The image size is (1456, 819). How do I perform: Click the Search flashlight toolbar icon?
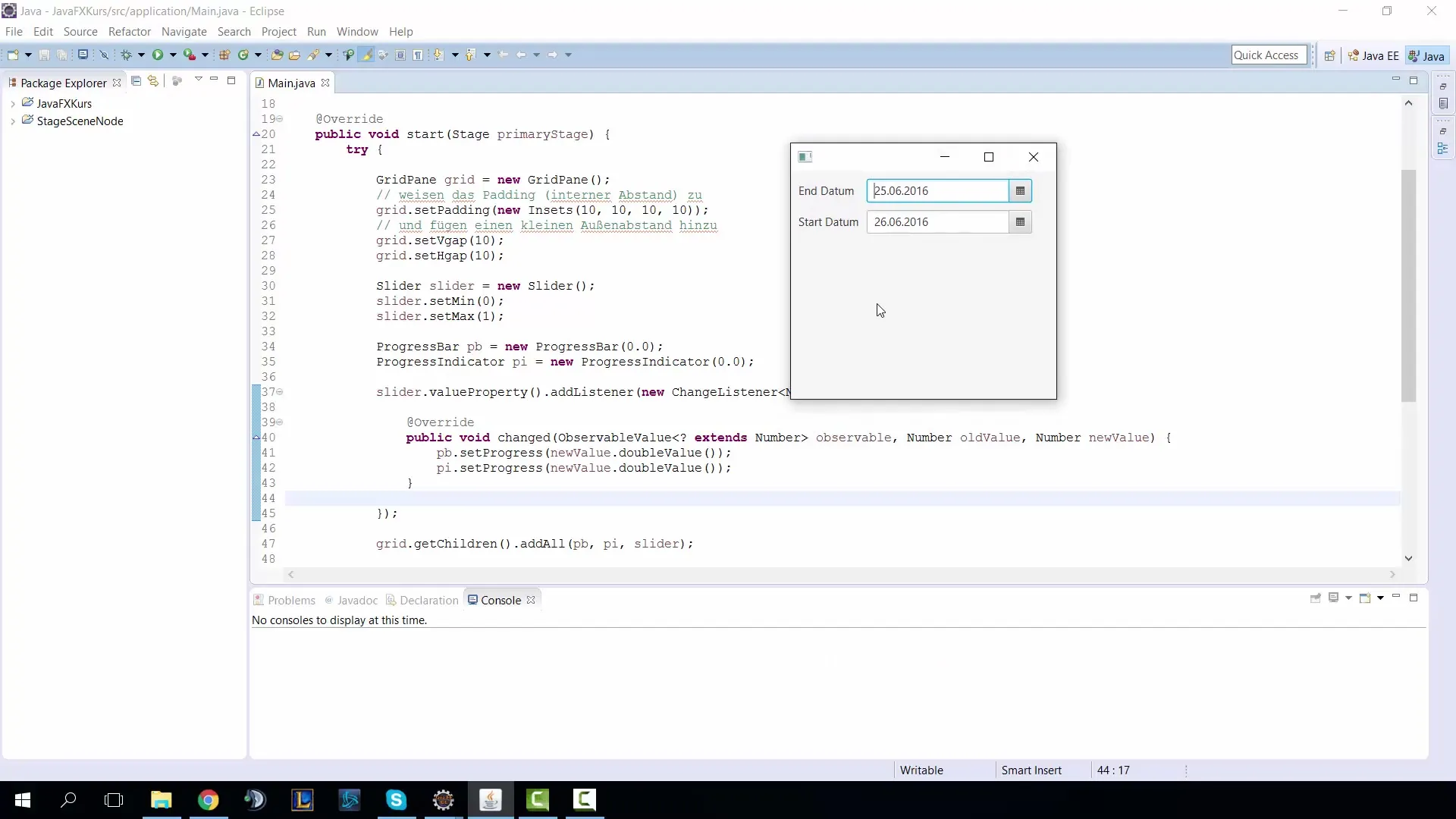coord(313,55)
